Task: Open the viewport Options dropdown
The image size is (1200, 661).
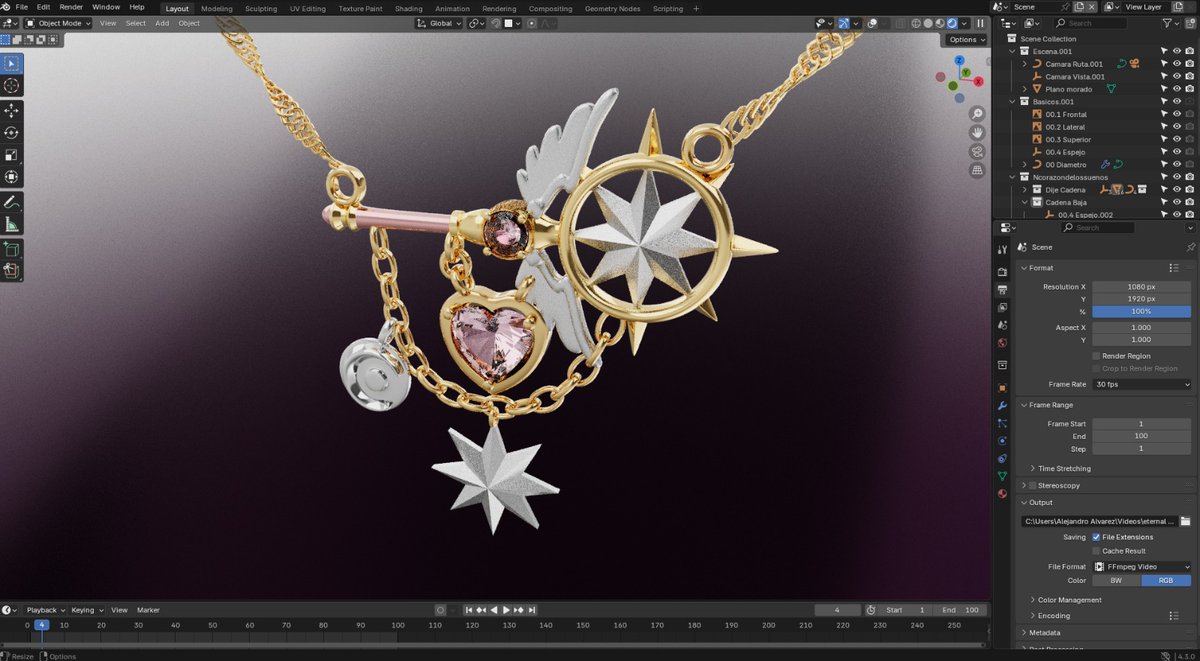Action: pos(967,39)
